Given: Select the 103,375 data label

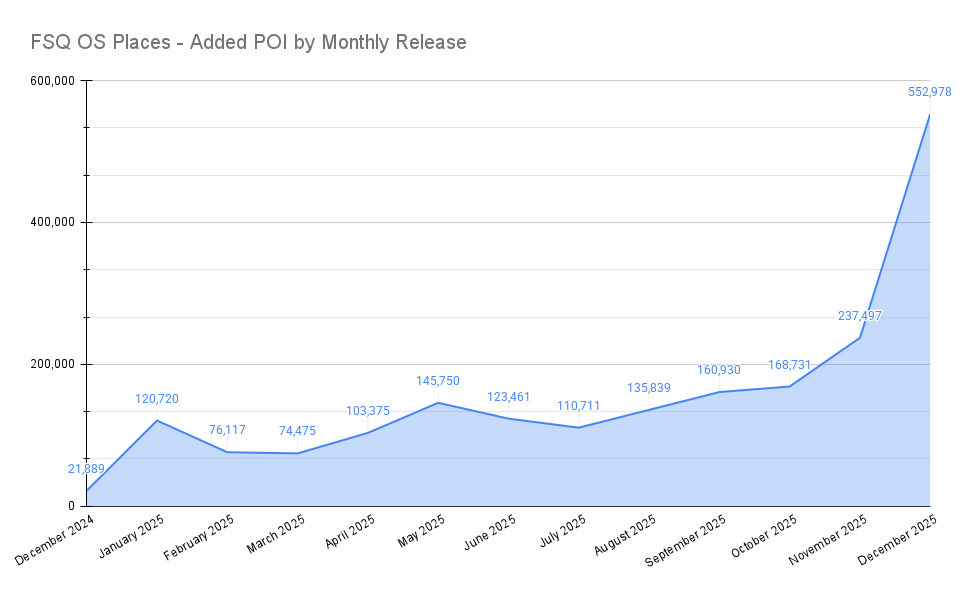Looking at the screenshot, I should click(x=367, y=411).
